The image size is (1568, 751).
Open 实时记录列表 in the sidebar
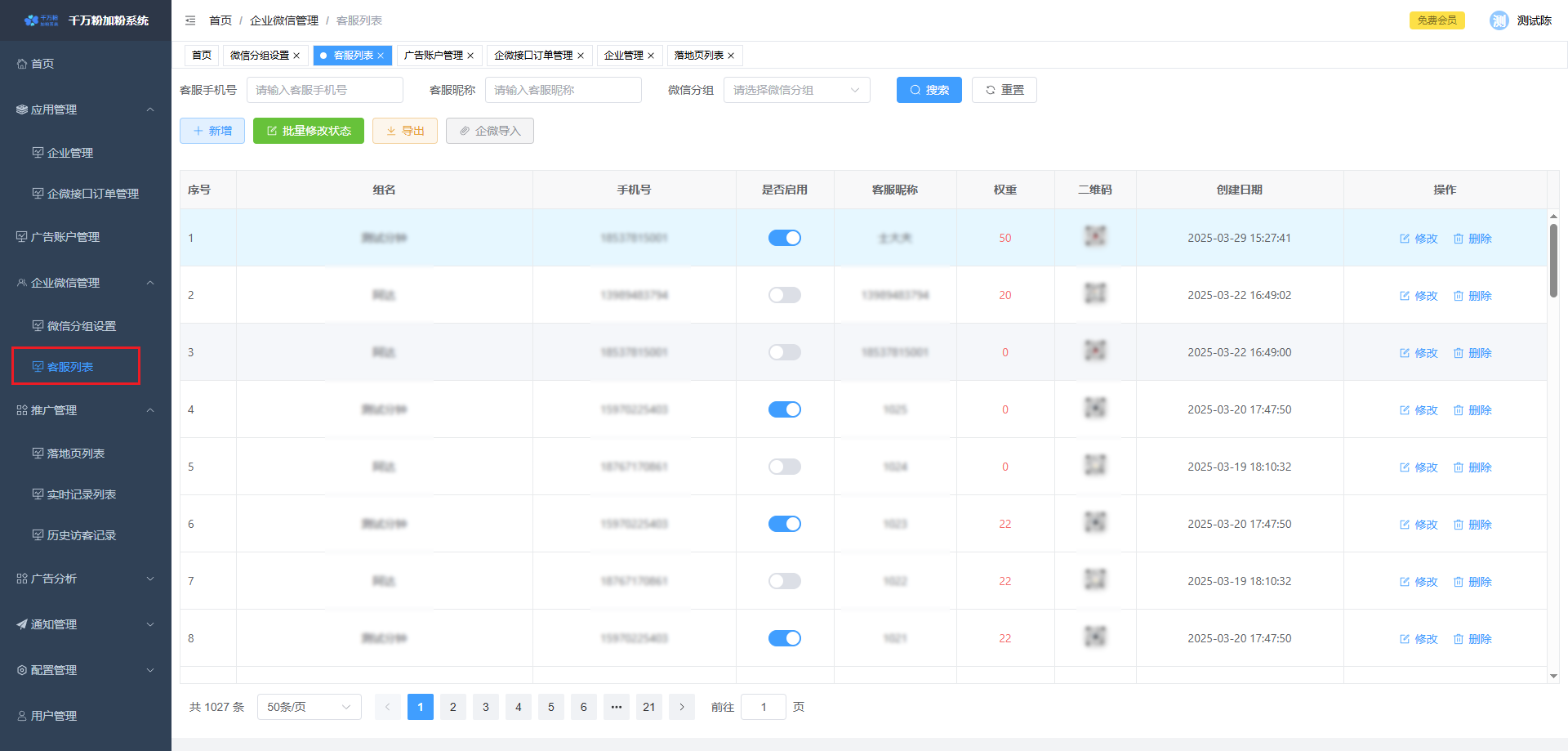tap(81, 494)
